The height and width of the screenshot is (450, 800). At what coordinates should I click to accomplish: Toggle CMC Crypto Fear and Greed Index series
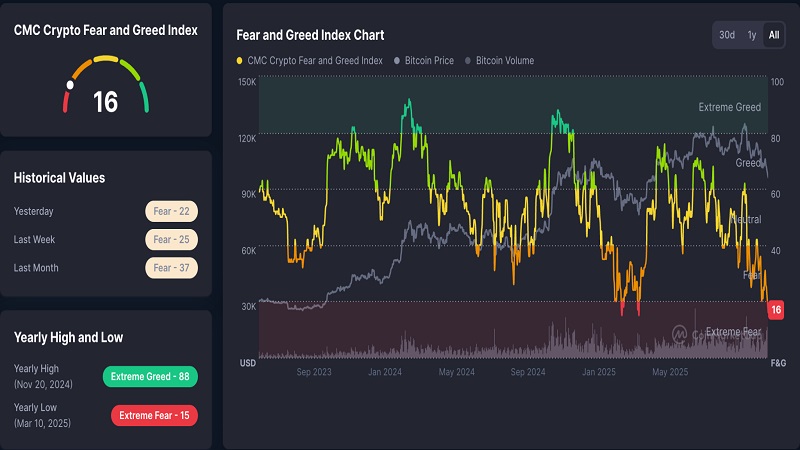click(315, 61)
